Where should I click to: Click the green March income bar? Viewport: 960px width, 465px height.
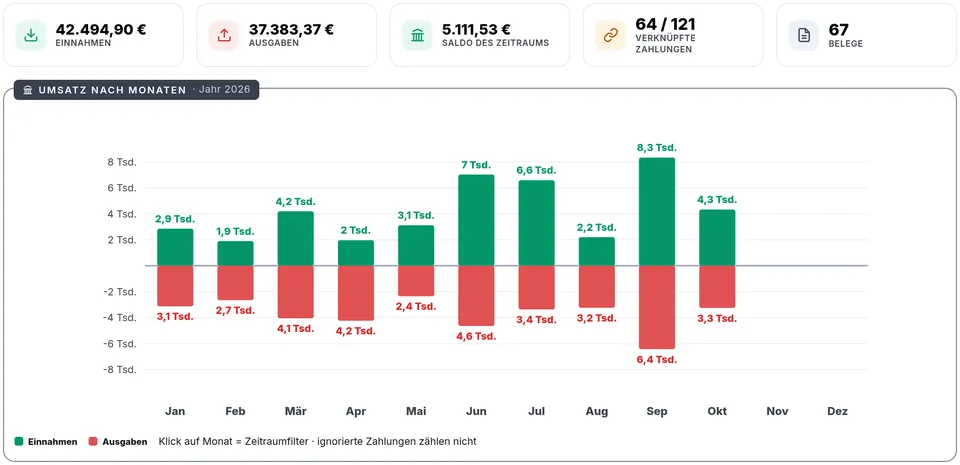296,239
